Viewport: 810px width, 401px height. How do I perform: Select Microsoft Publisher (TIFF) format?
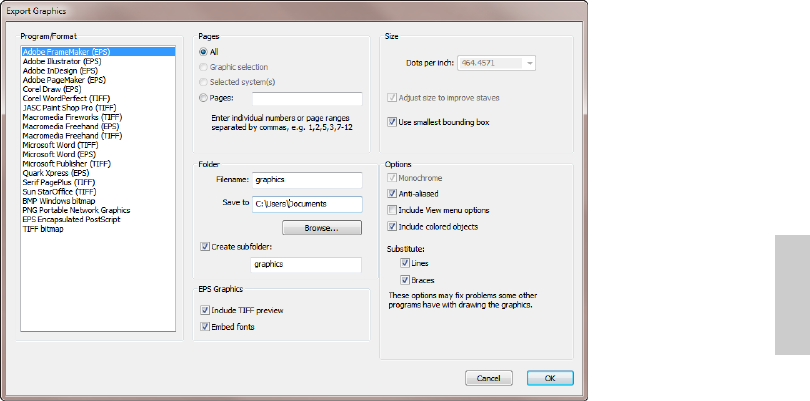click(98, 163)
